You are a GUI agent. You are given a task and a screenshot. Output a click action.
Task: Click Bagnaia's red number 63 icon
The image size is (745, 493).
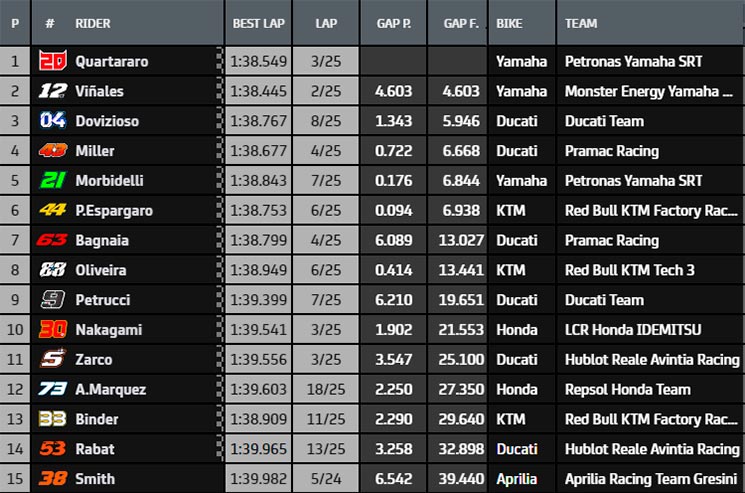point(52,240)
